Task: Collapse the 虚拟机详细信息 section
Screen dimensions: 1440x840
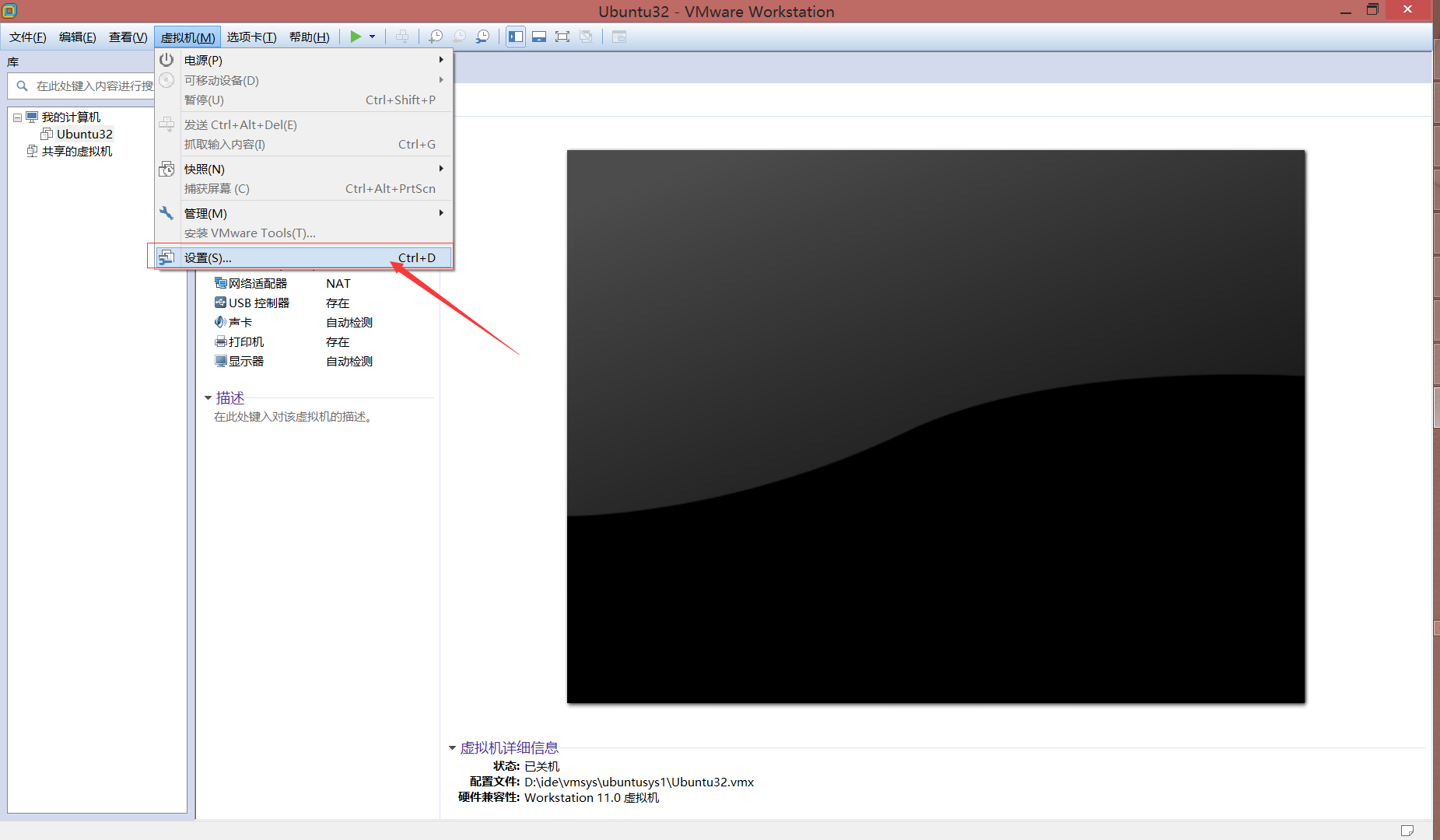Action: coord(452,748)
